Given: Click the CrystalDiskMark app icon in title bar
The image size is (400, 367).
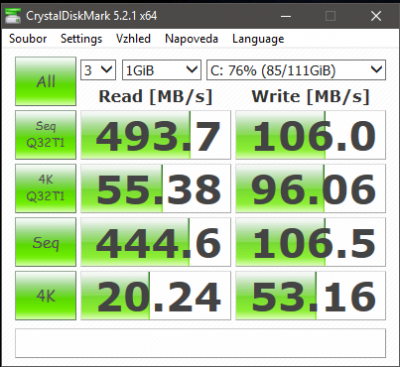Looking at the screenshot, I should [x=13, y=16].
